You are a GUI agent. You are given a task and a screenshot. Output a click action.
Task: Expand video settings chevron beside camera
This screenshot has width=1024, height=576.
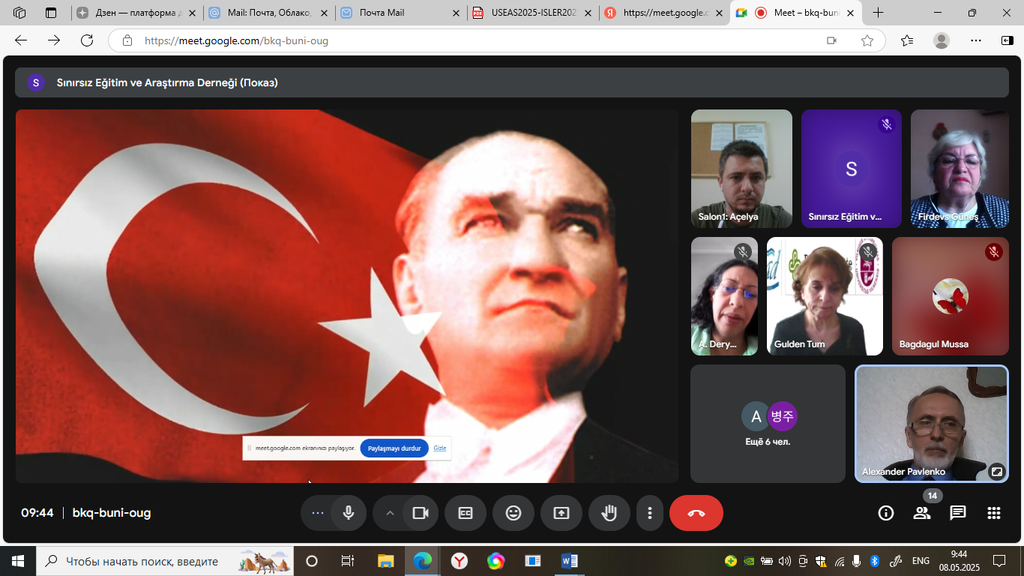390,513
